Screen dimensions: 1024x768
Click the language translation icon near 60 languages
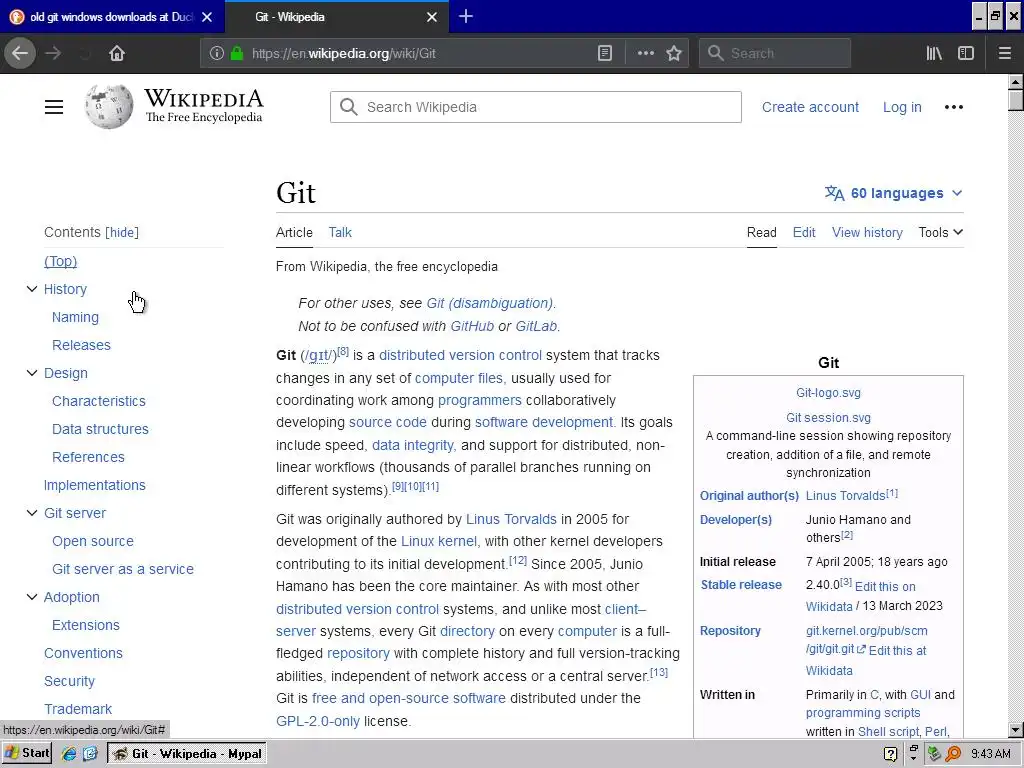pos(834,193)
